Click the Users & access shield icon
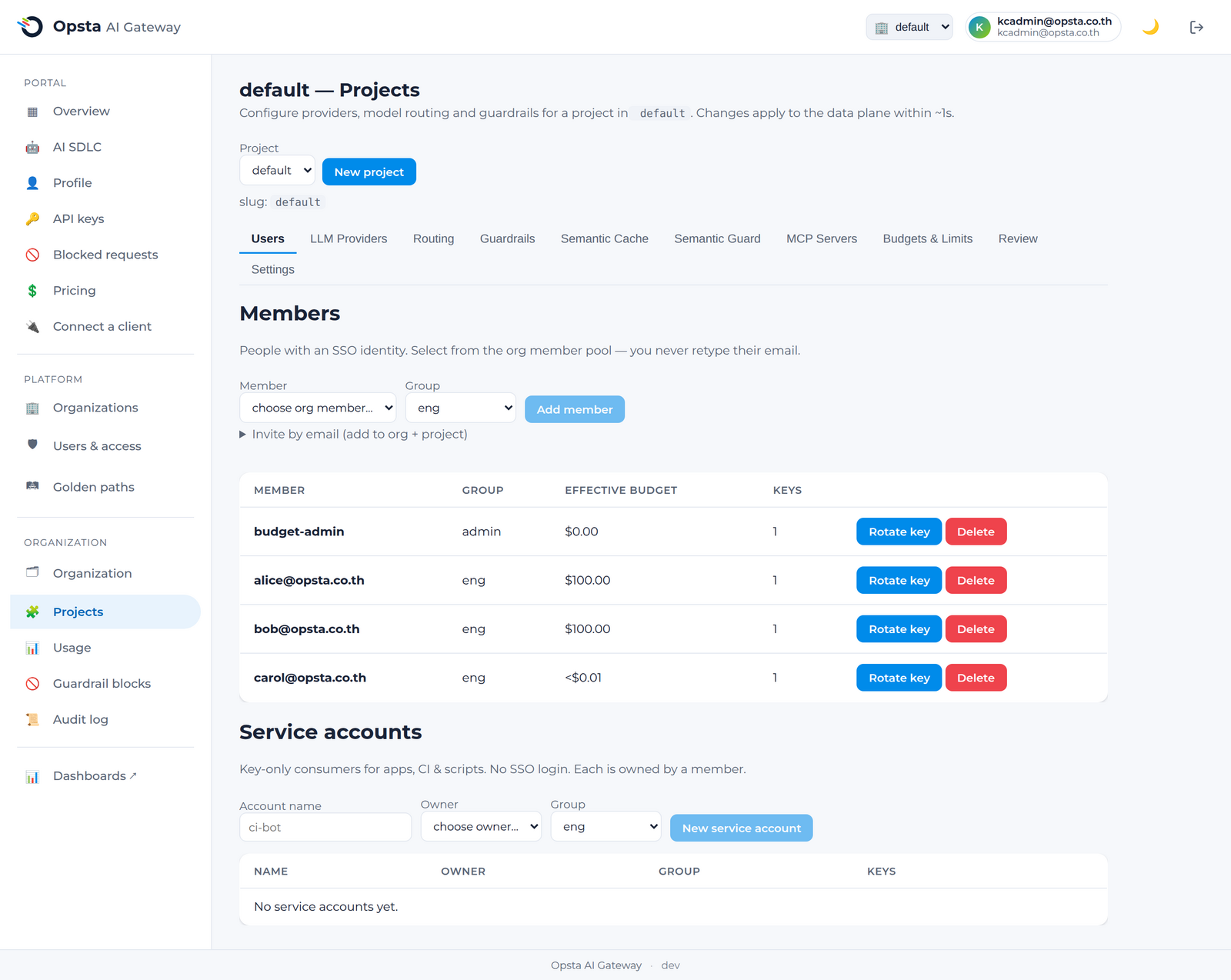The width and height of the screenshot is (1231, 980). tap(32, 445)
